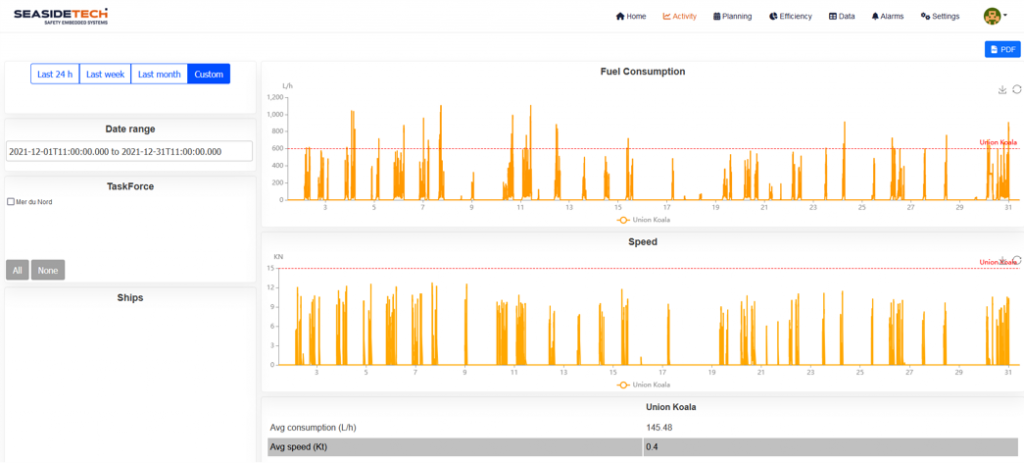The height and width of the screenshot is (463, 1024).
Task: Switch to Last 24 h range
Action: pyautogui.click(x=55, y=74)
